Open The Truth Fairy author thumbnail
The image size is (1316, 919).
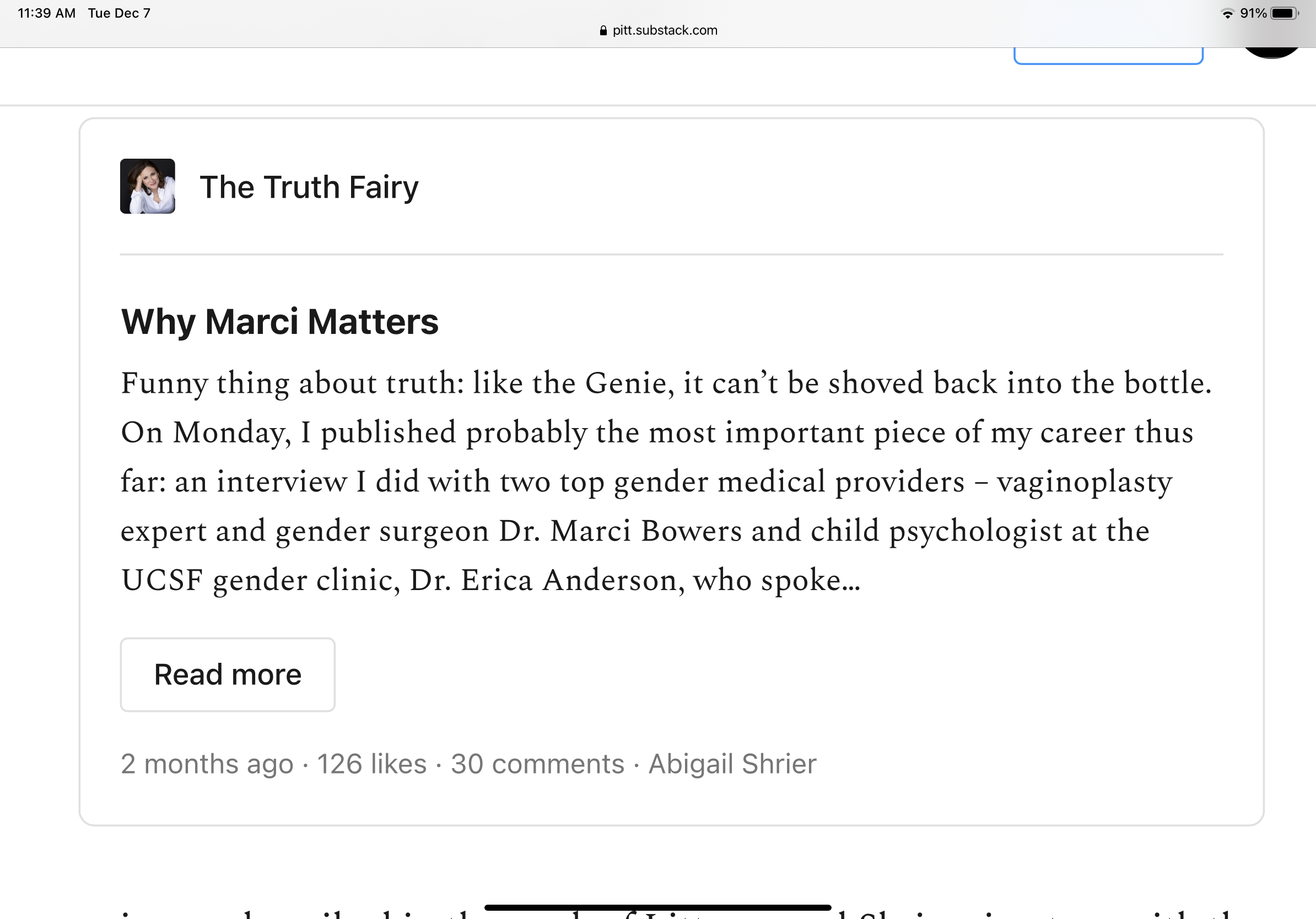tap(147, 186)
